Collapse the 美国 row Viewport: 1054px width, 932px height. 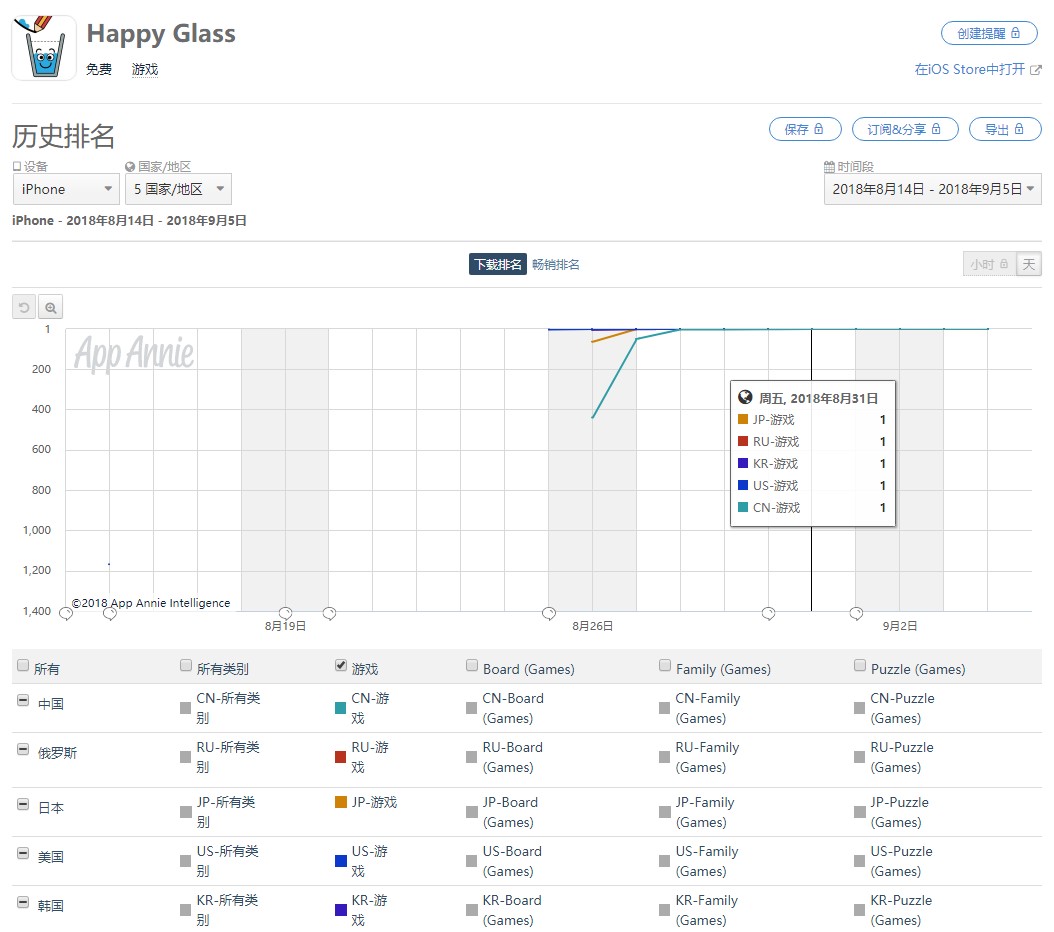pyautogui.click(x=23, y=854)
